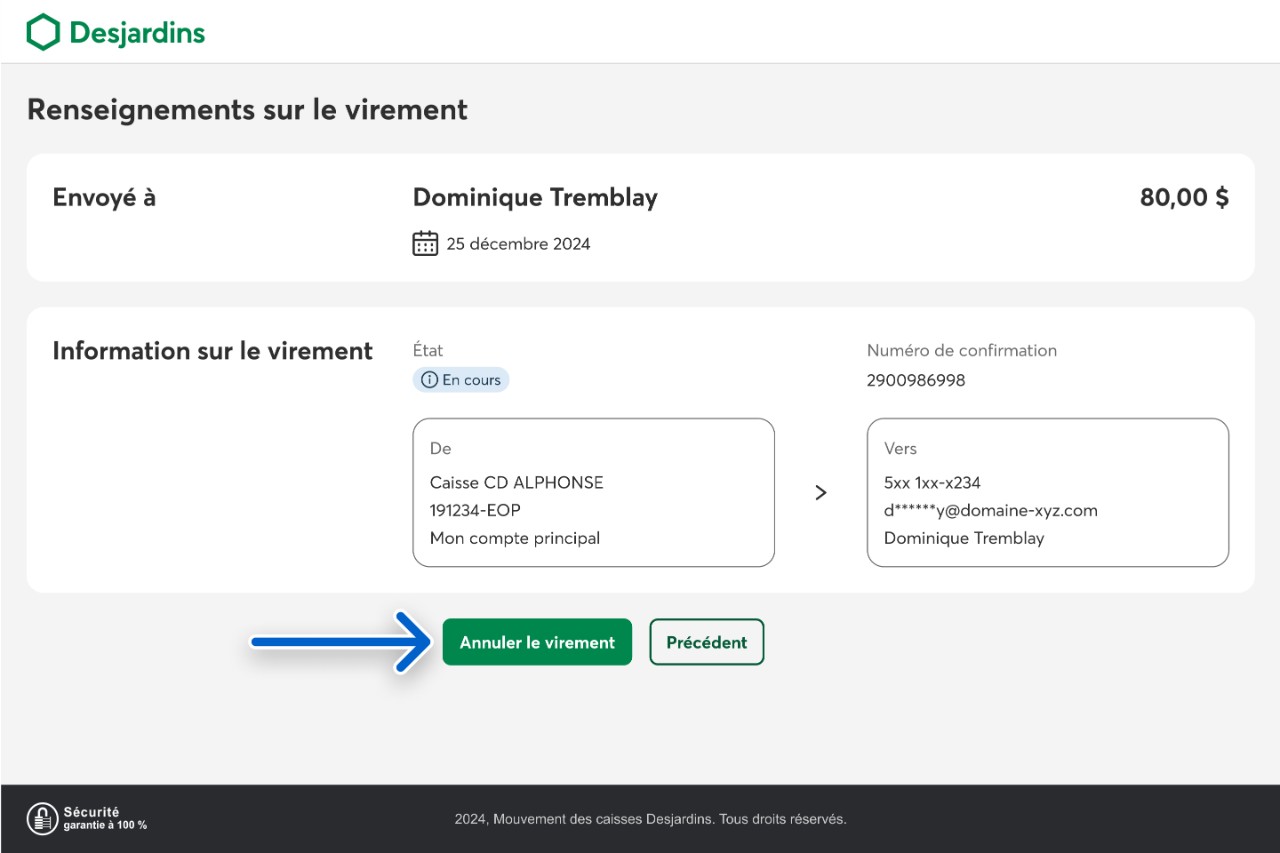
Task: Click the 80,00 $ transfer amount
Action: (1184, 198)
